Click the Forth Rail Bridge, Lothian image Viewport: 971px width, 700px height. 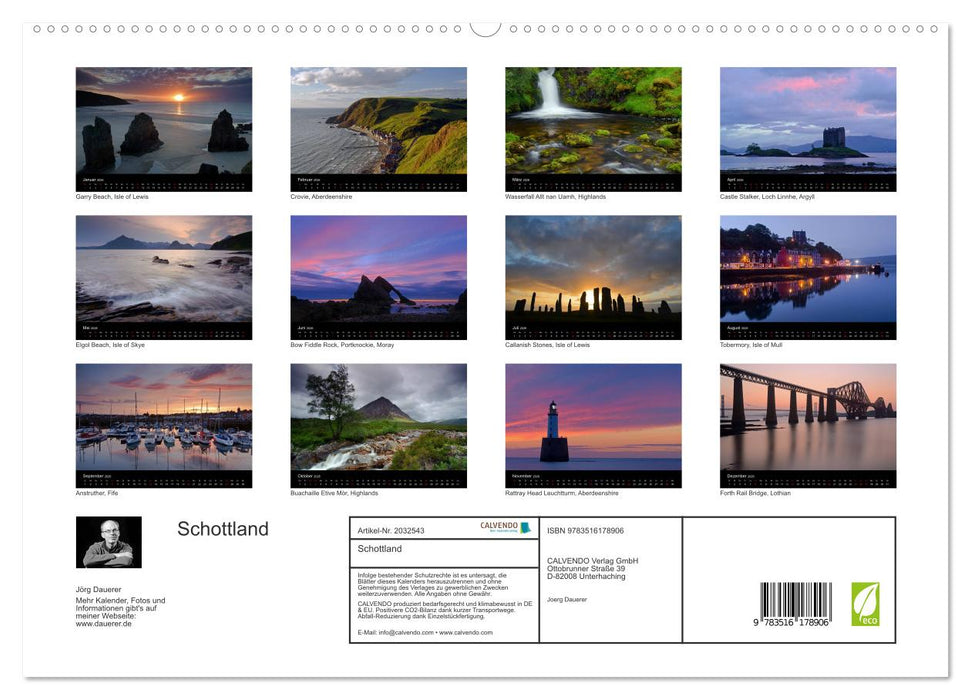(x=807, y=423)
